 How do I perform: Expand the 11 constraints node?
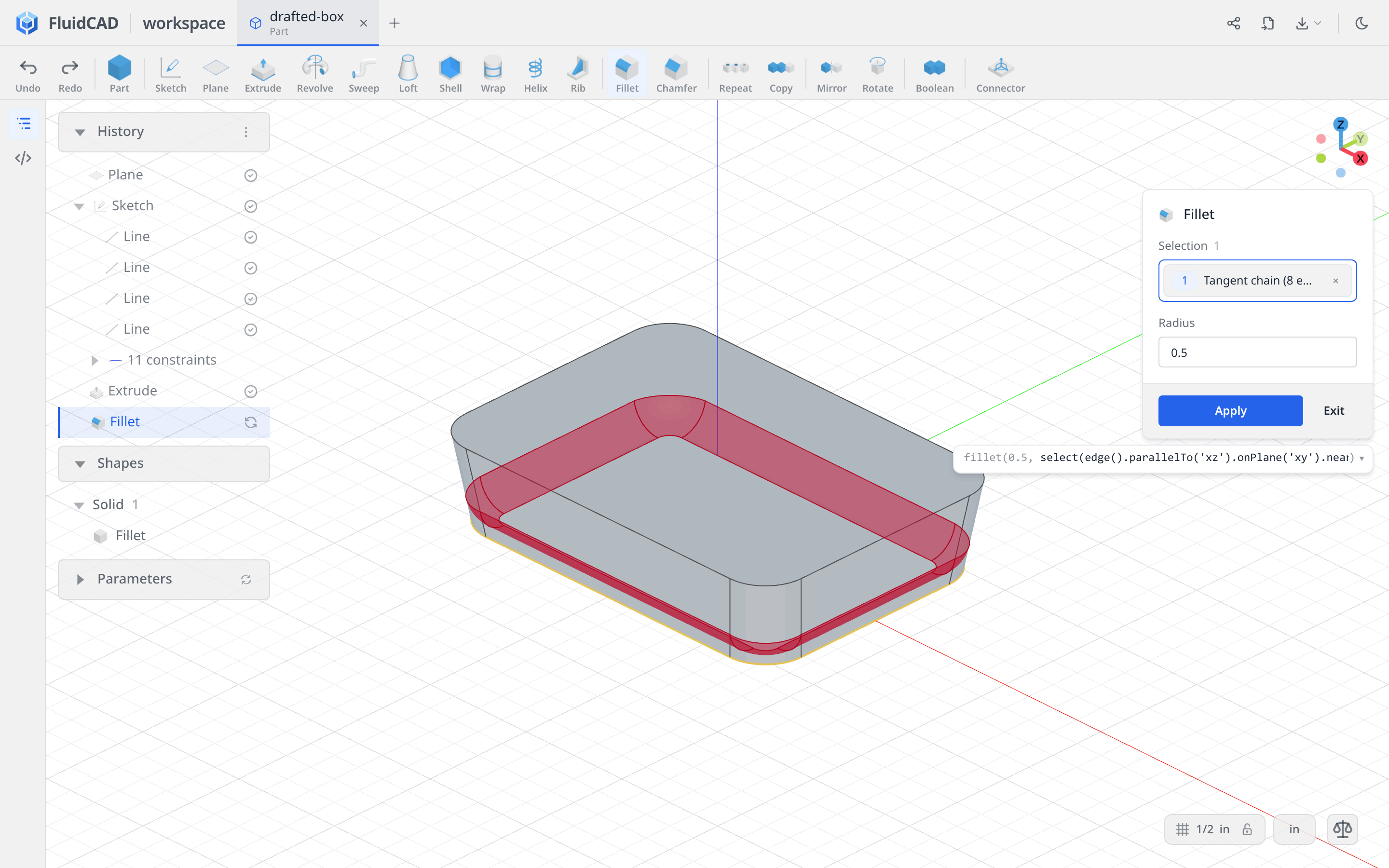95,361
